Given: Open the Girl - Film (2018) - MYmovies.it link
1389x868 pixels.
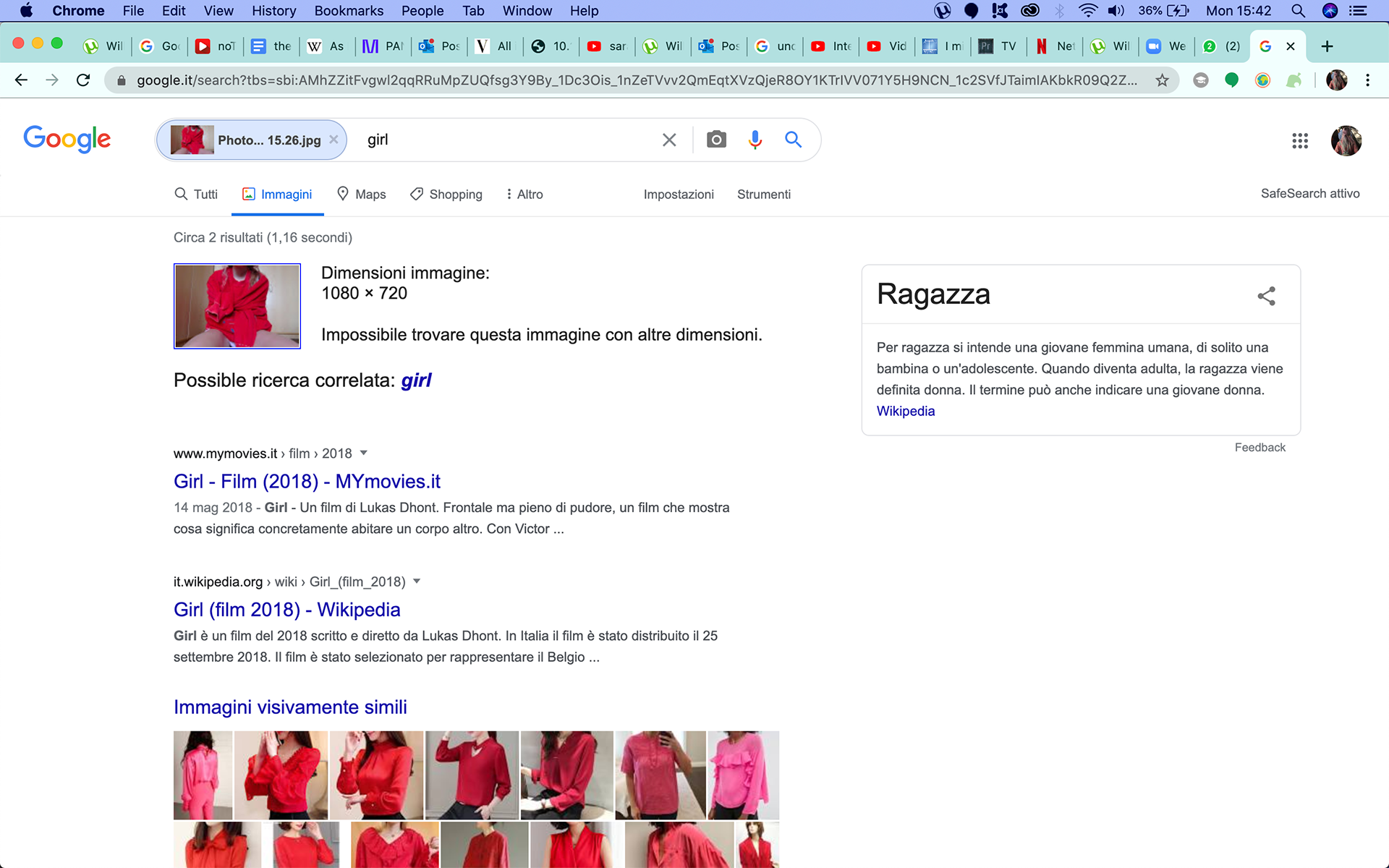Looking at the screenshot, I should (307, 481).
